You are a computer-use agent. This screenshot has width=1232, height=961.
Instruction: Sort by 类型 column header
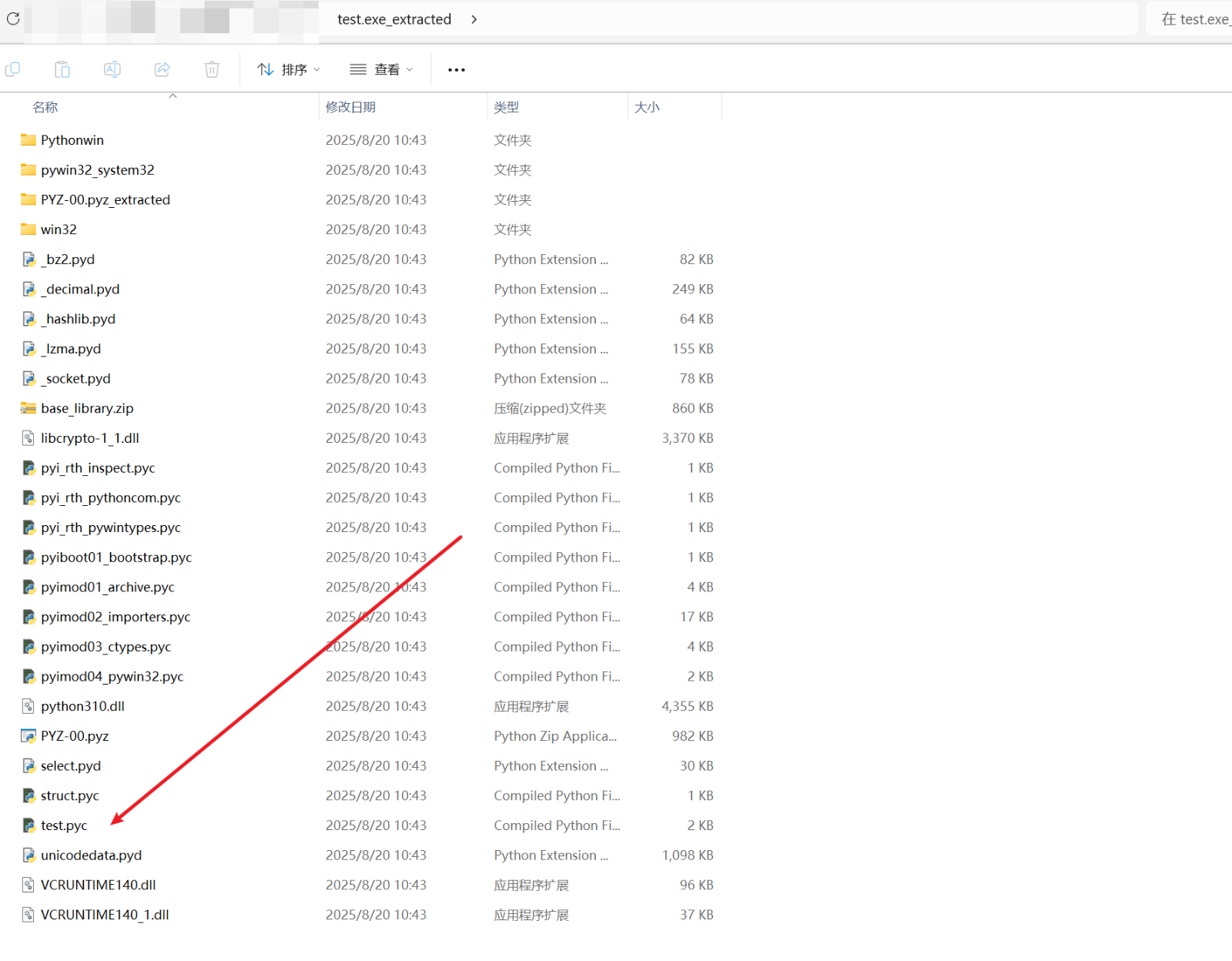click(506, 107)
